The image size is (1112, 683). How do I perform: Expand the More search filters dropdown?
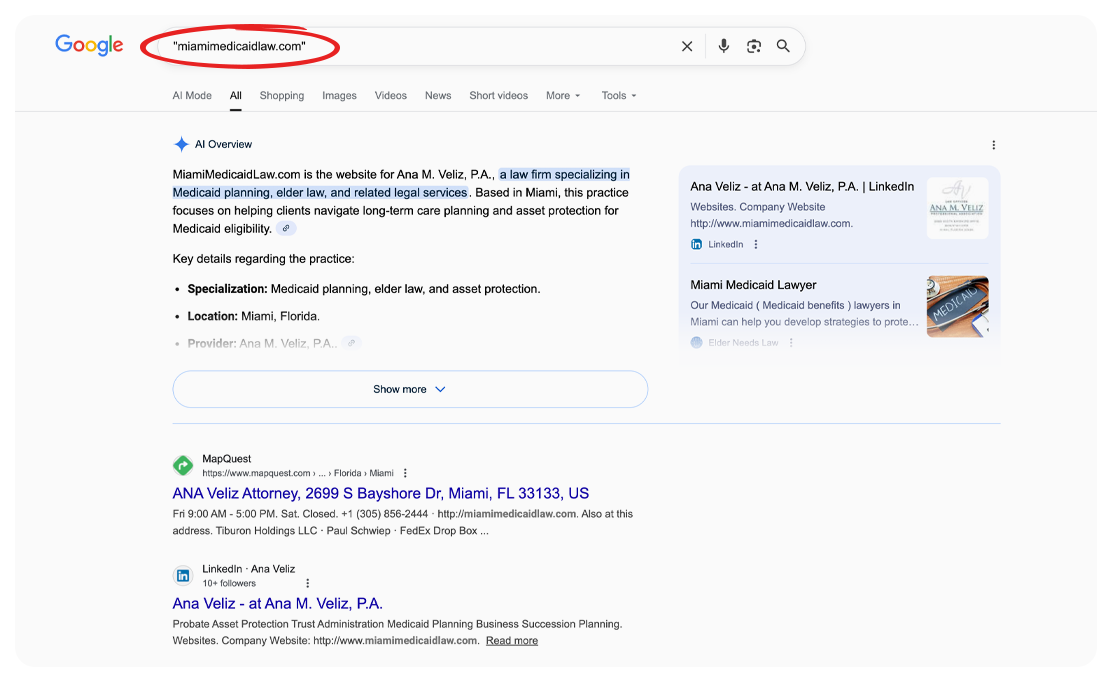pyautogui.click(x=563, y=96)
